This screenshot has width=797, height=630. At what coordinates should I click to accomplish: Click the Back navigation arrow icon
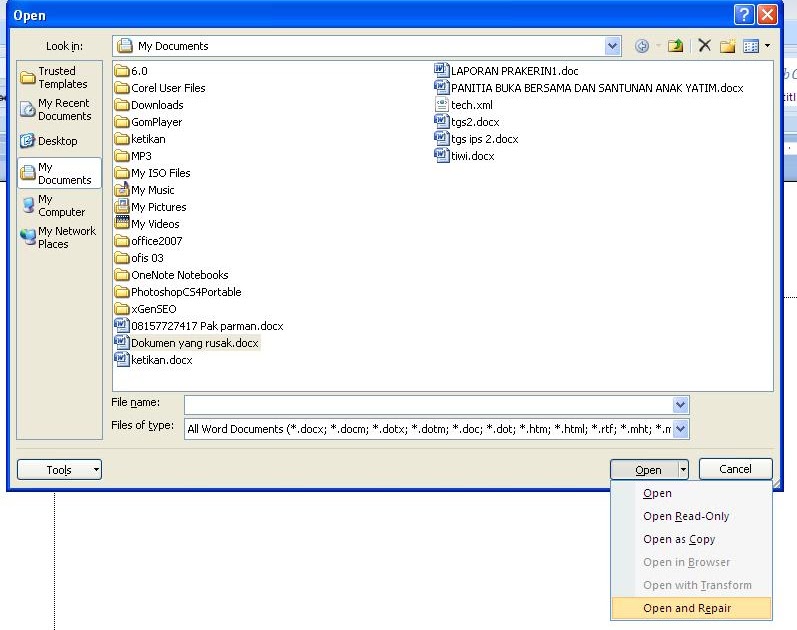point(641,46)
